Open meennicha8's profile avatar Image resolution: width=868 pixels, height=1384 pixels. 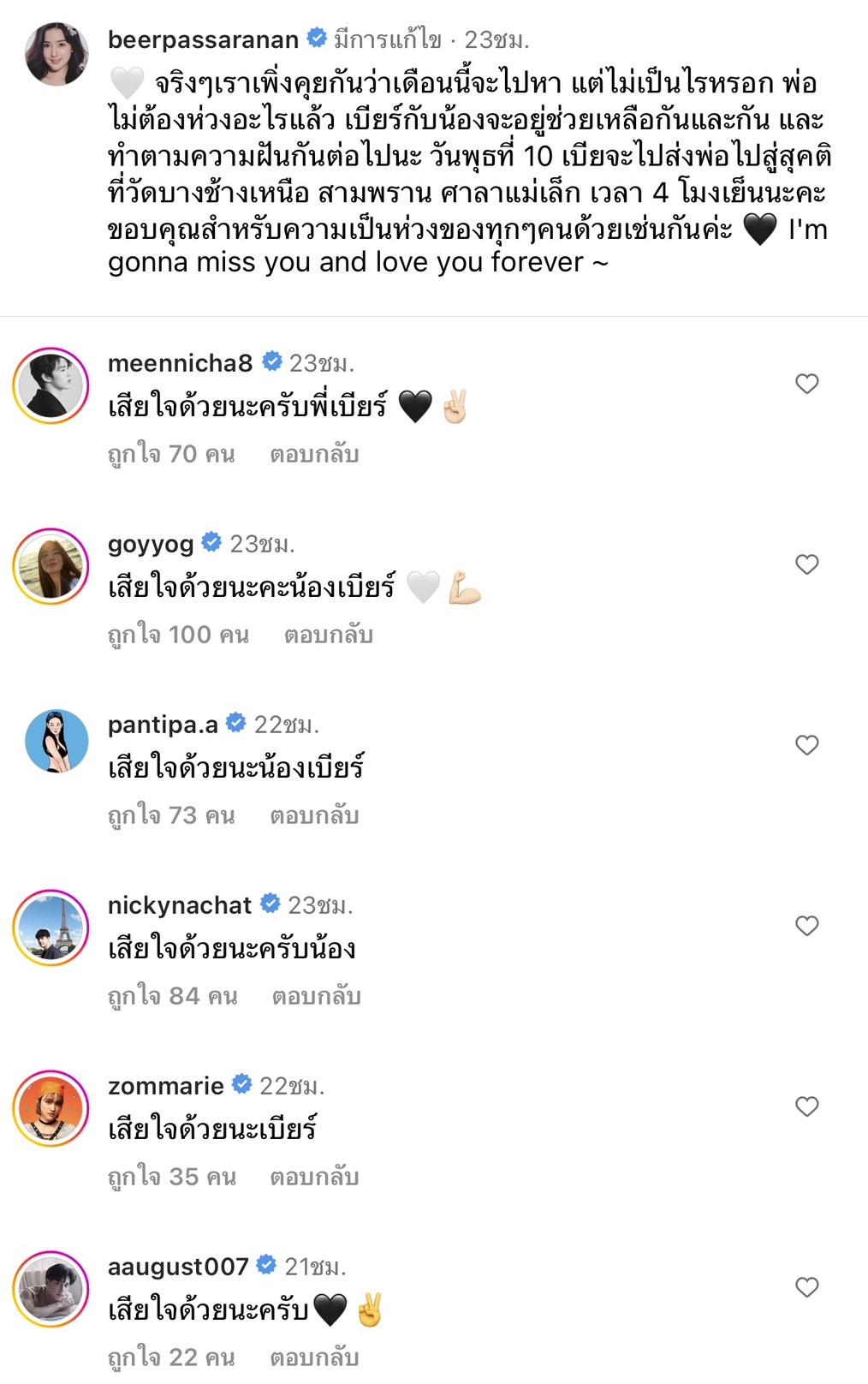coord(51,385)
